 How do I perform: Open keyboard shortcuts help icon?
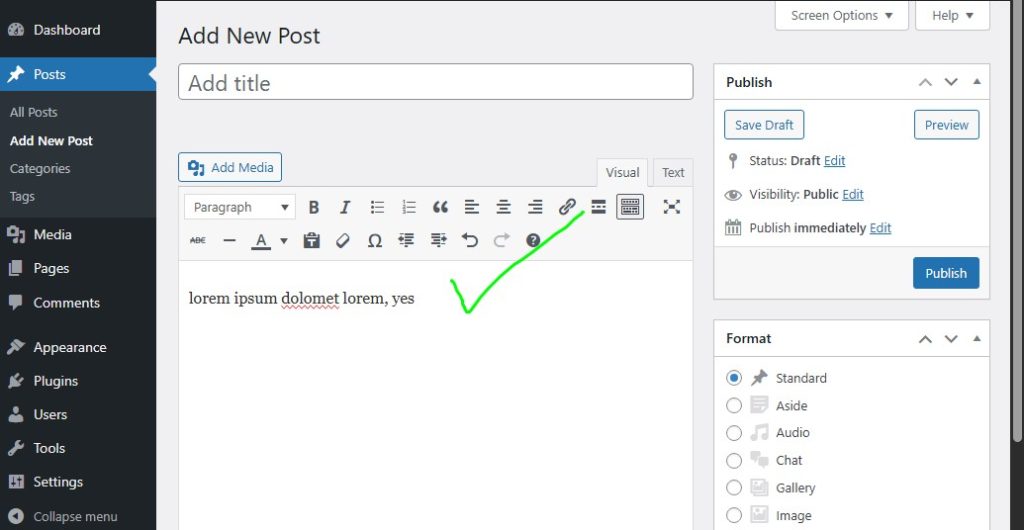[533, 241]
